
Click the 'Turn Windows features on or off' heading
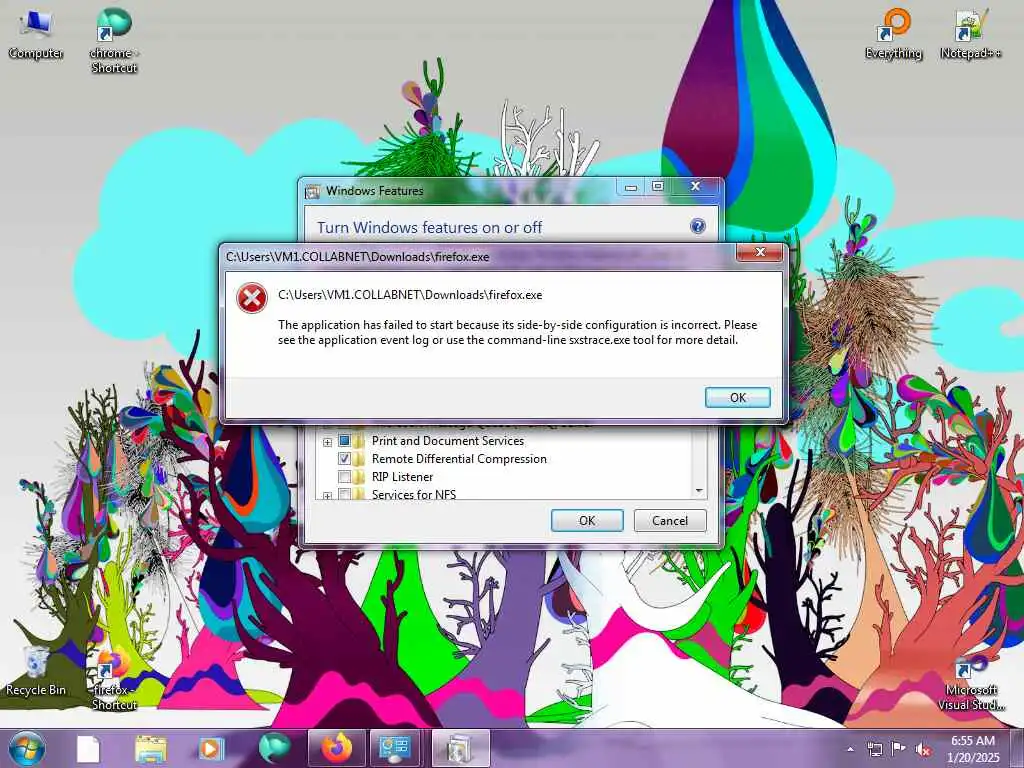click(x=429, y=227)
